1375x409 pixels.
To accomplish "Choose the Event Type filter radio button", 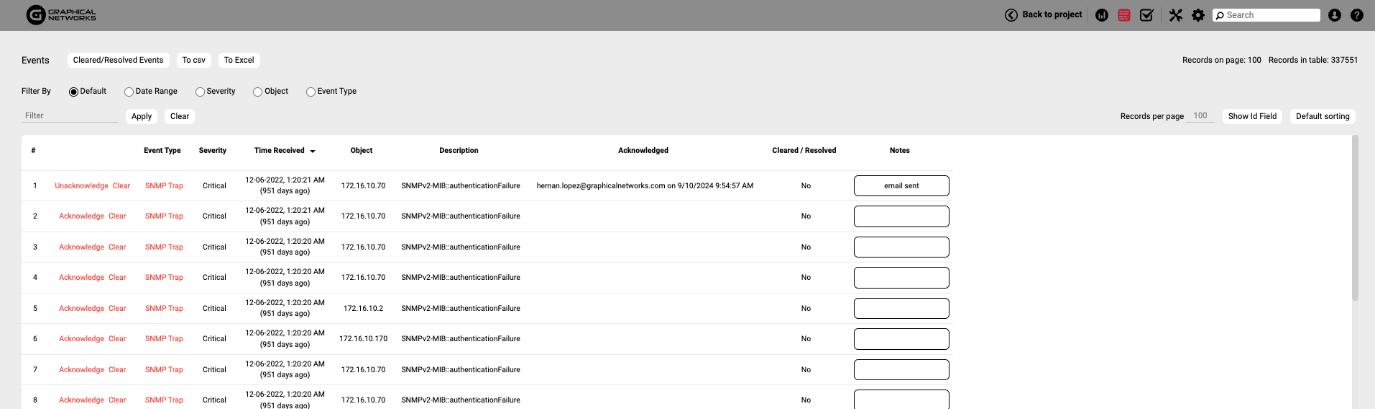I will pyautogui.click(x=310, y=92).
